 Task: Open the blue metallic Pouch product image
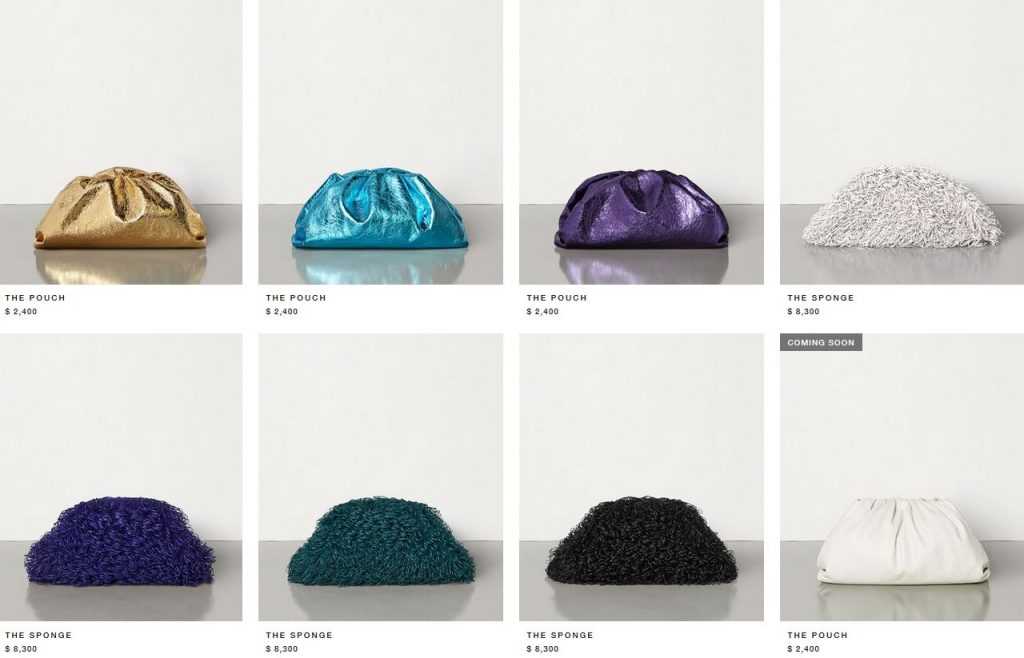click(x=381, y=142)
